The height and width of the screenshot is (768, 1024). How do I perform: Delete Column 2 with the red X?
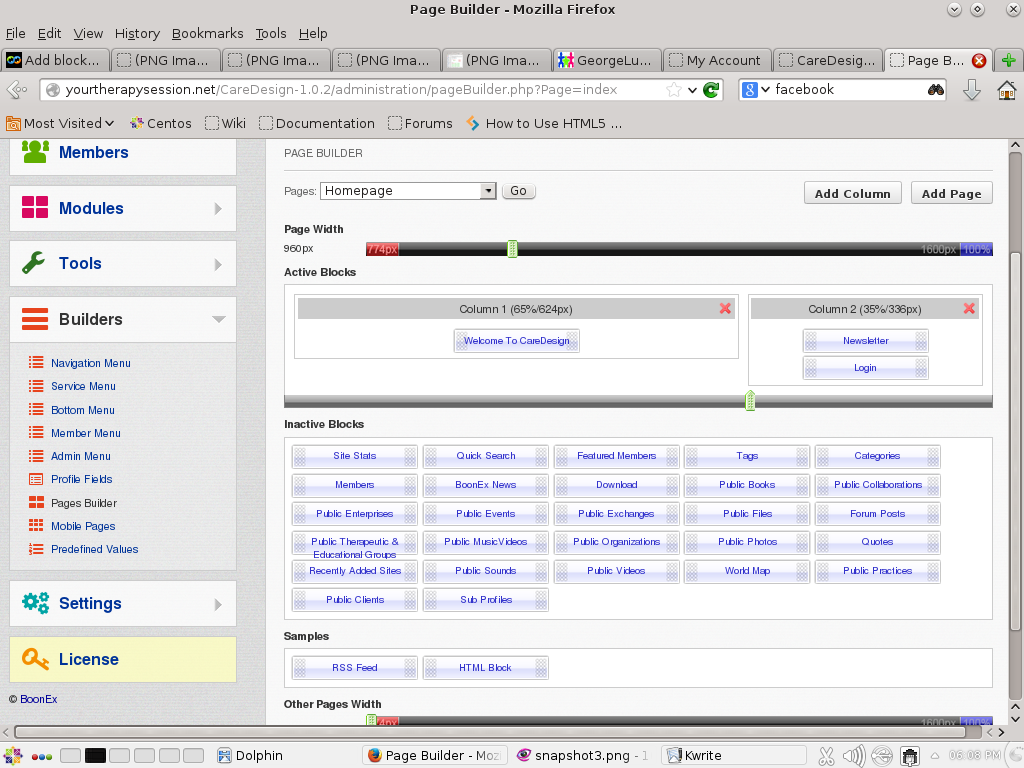(969, 309)
